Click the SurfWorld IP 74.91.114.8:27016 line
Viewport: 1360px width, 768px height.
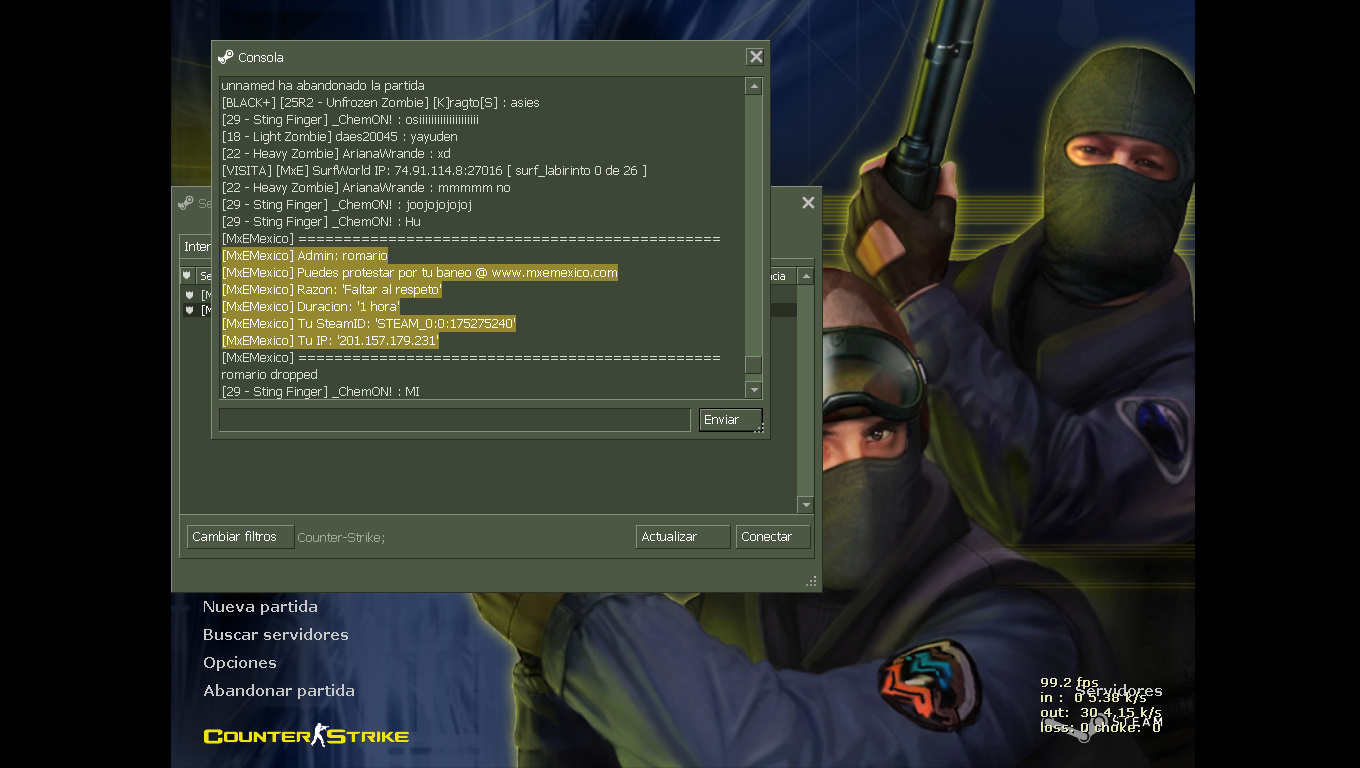click(x=434, y=171)
